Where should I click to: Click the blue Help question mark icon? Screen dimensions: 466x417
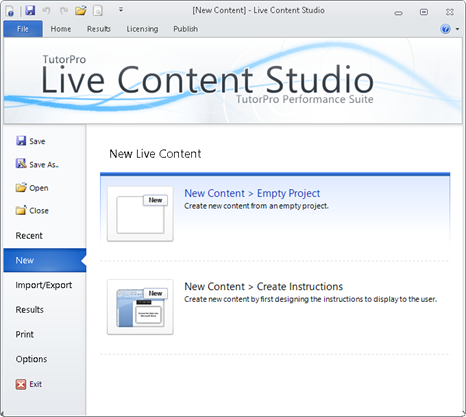(445, 29)
